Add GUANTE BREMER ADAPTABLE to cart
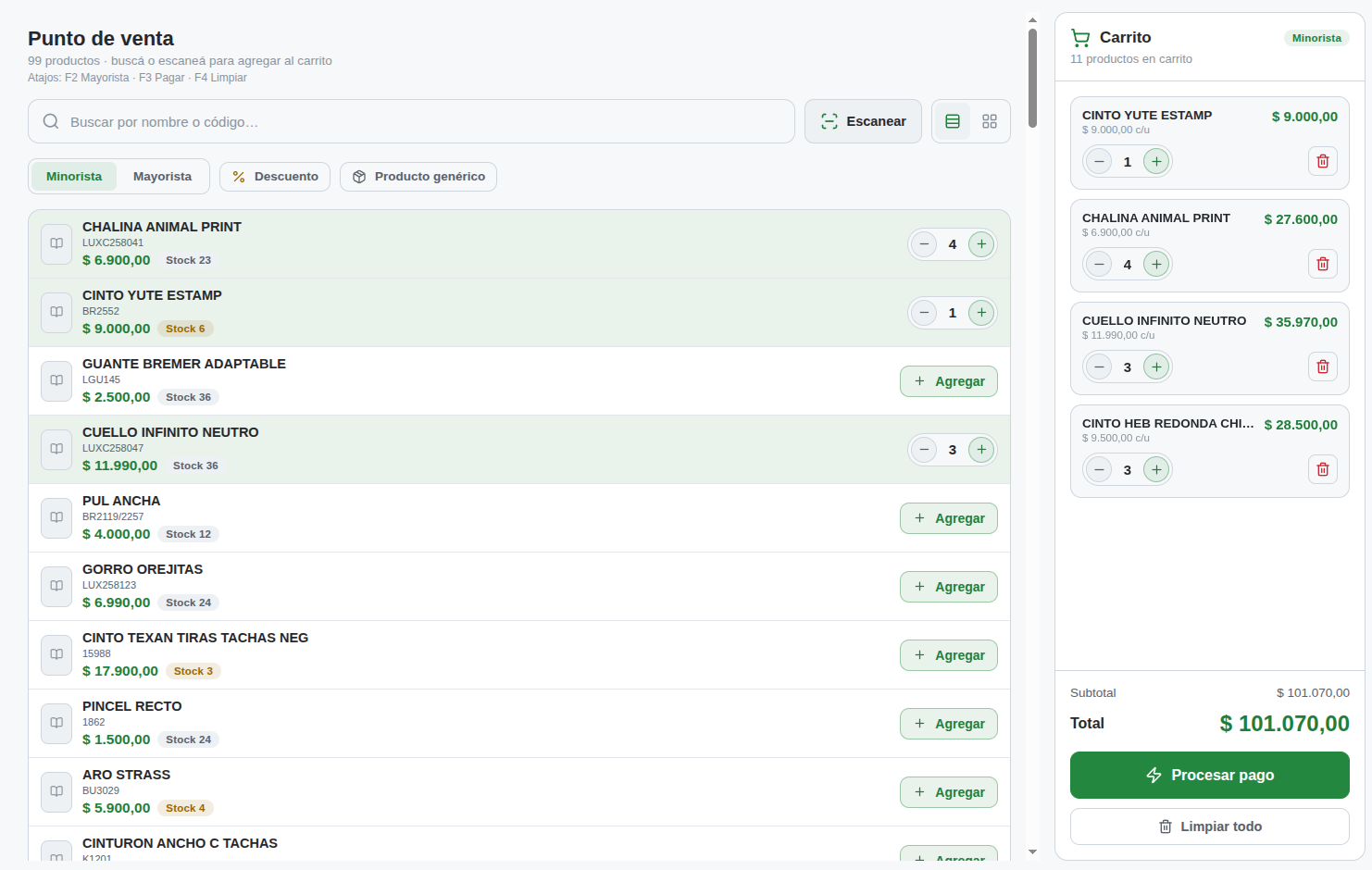The width and height of the screenshot is (1372, 870). tap(949, 381)
